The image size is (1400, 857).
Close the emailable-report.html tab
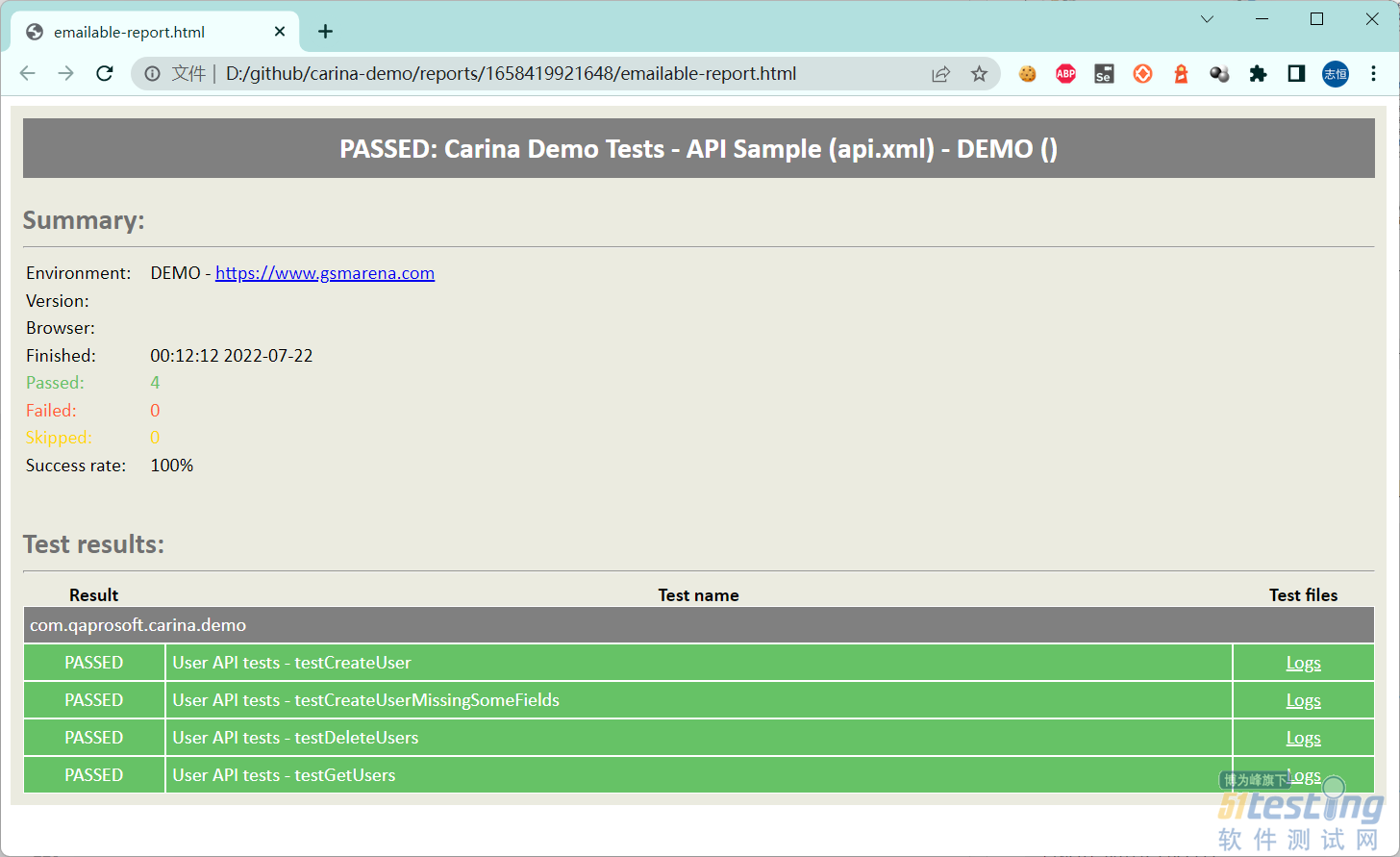280,32
